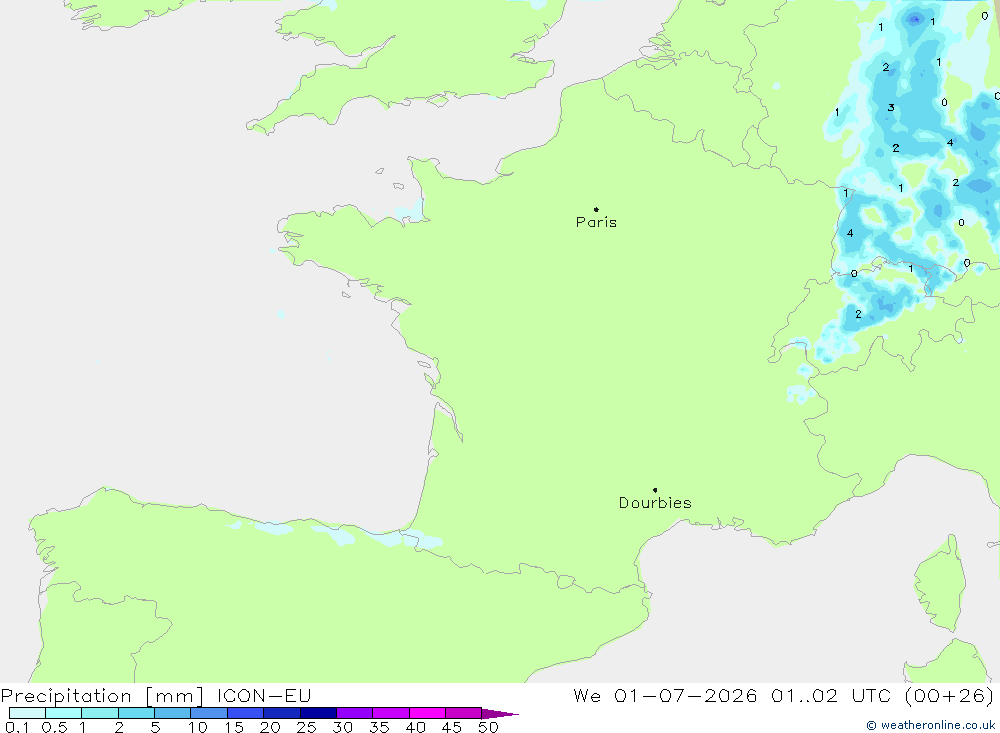The height and width of the screenshot is (733, 1000).
Task: Click the weatheronline.co.uk copyright link
Action: click(x=930, y=725)
